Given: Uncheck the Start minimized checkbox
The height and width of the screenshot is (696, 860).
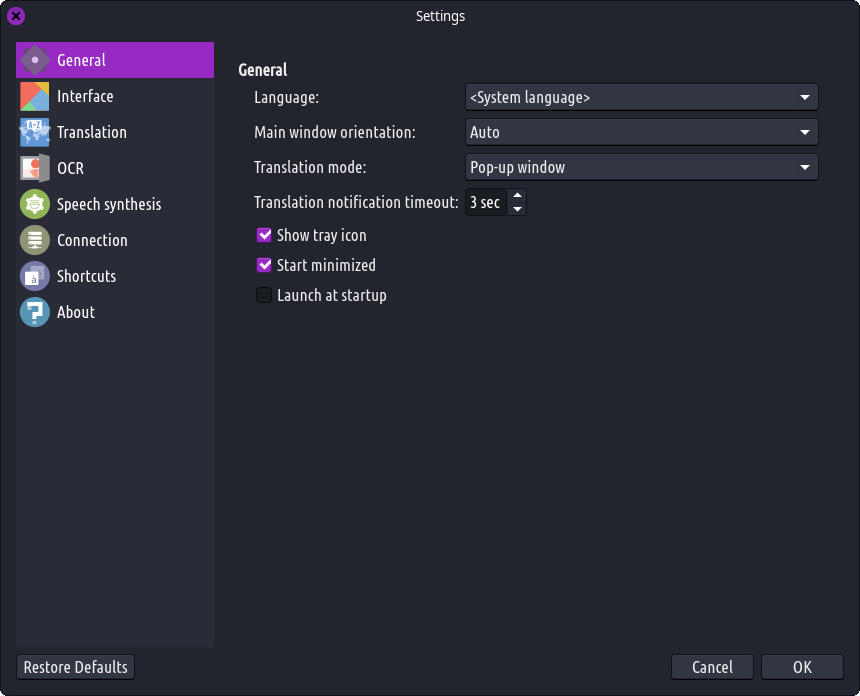Looking at the screenshot, I should [x=264, y=265].
